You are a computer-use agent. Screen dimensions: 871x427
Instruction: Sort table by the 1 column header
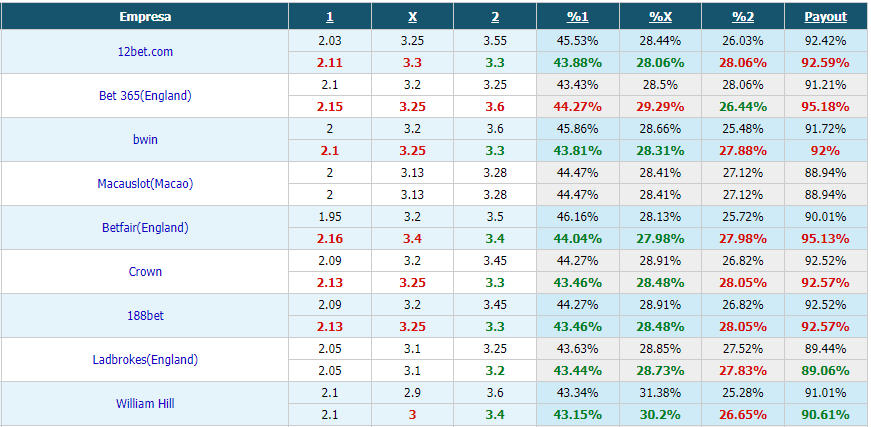(329, 17)
